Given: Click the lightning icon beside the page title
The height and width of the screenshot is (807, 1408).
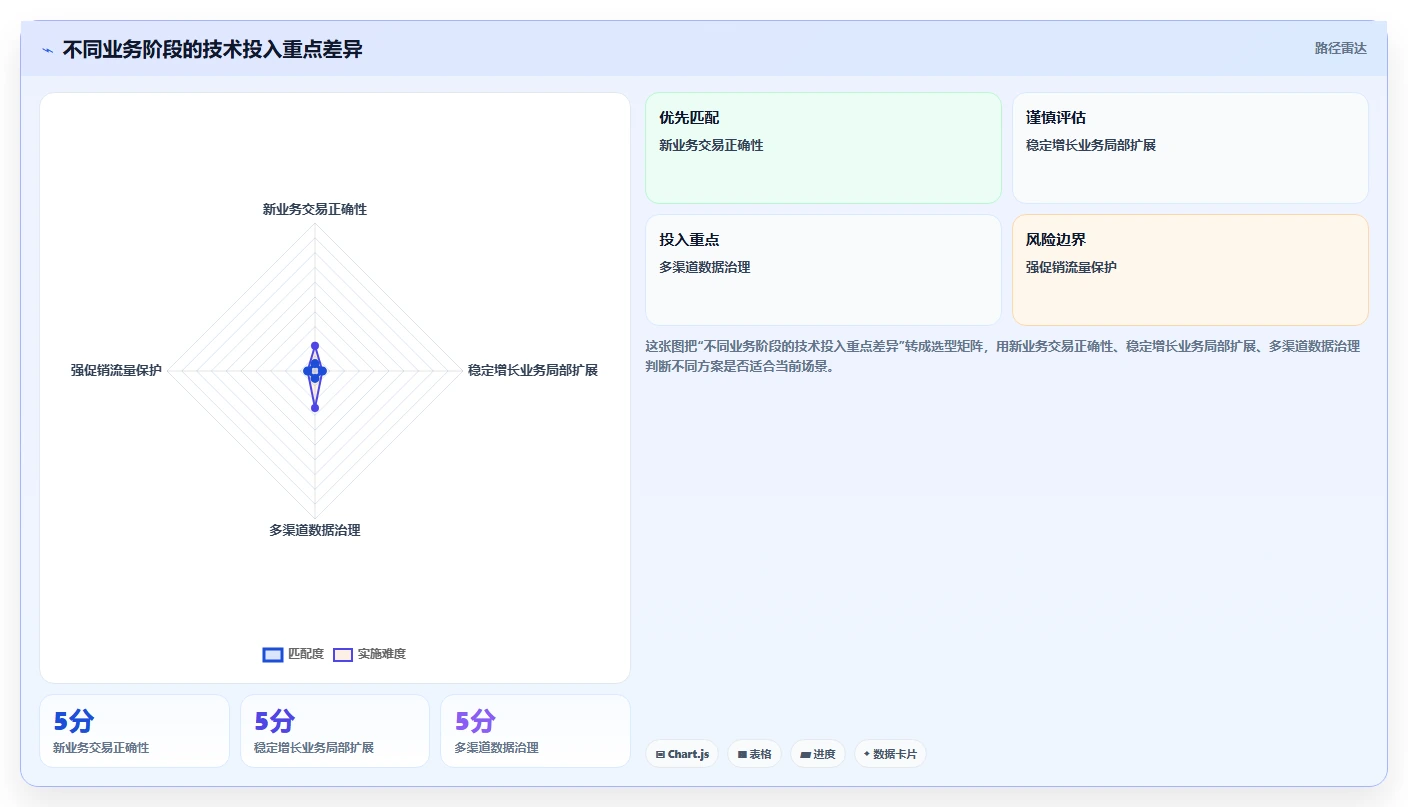Looking at the screenshot, I should 47,50.
